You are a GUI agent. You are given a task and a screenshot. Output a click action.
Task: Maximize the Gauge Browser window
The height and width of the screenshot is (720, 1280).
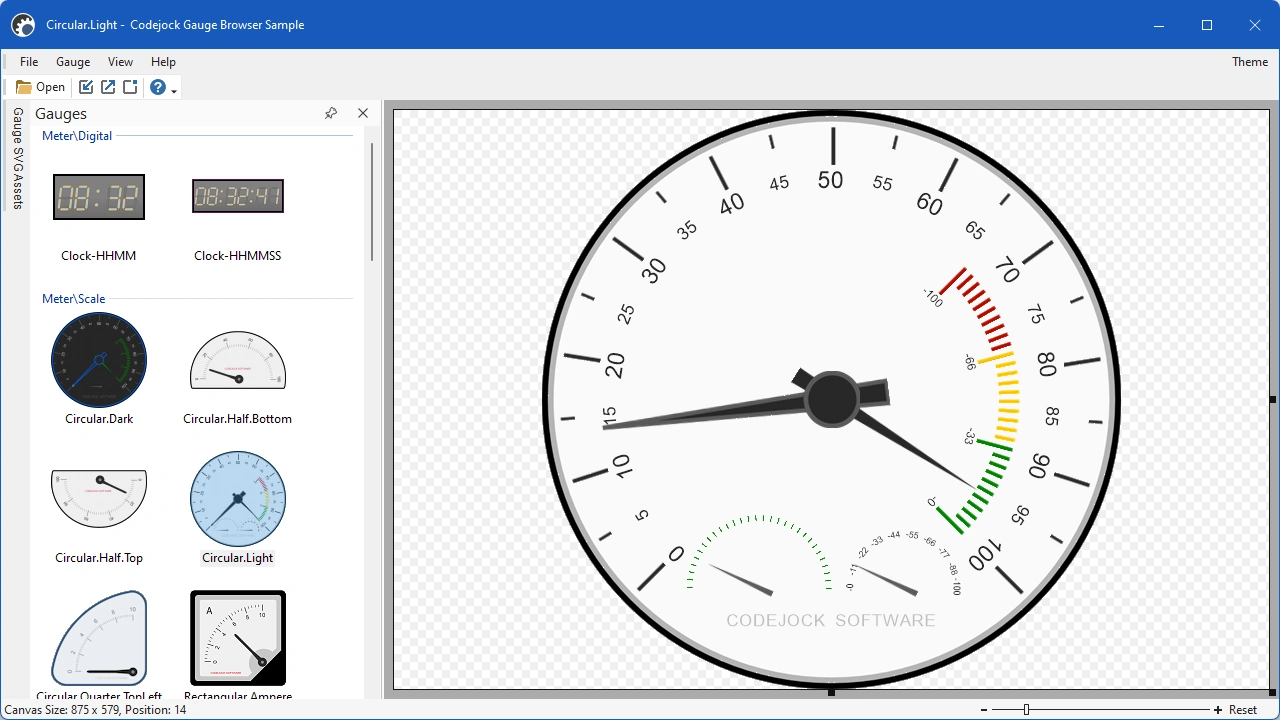pyautogui.click(x=1207, y=25)
